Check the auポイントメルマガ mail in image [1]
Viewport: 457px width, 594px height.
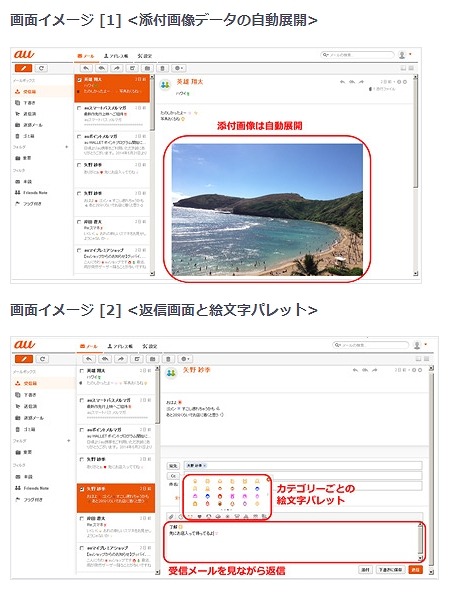[79, 136]
